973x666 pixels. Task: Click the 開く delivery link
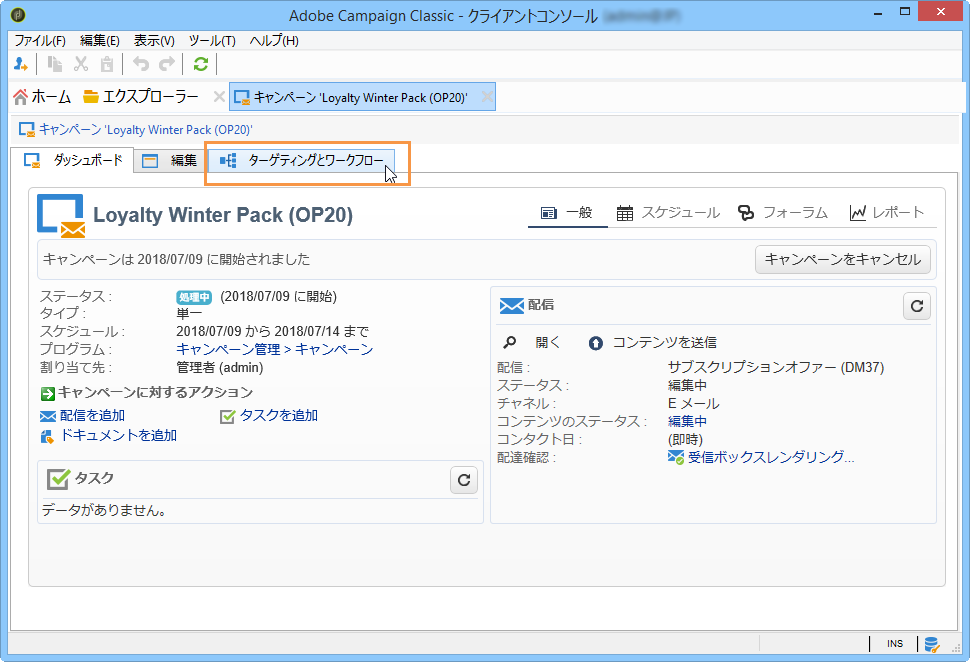click(548, 343)
